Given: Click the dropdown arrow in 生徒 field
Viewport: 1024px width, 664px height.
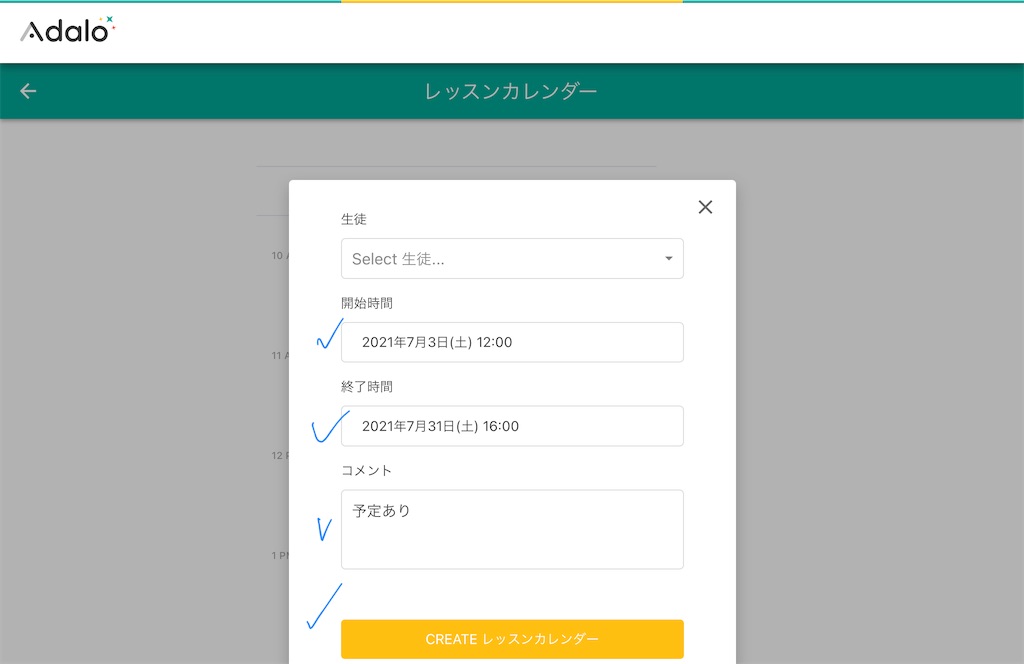Looking at the screenshot, I should 669,259.
